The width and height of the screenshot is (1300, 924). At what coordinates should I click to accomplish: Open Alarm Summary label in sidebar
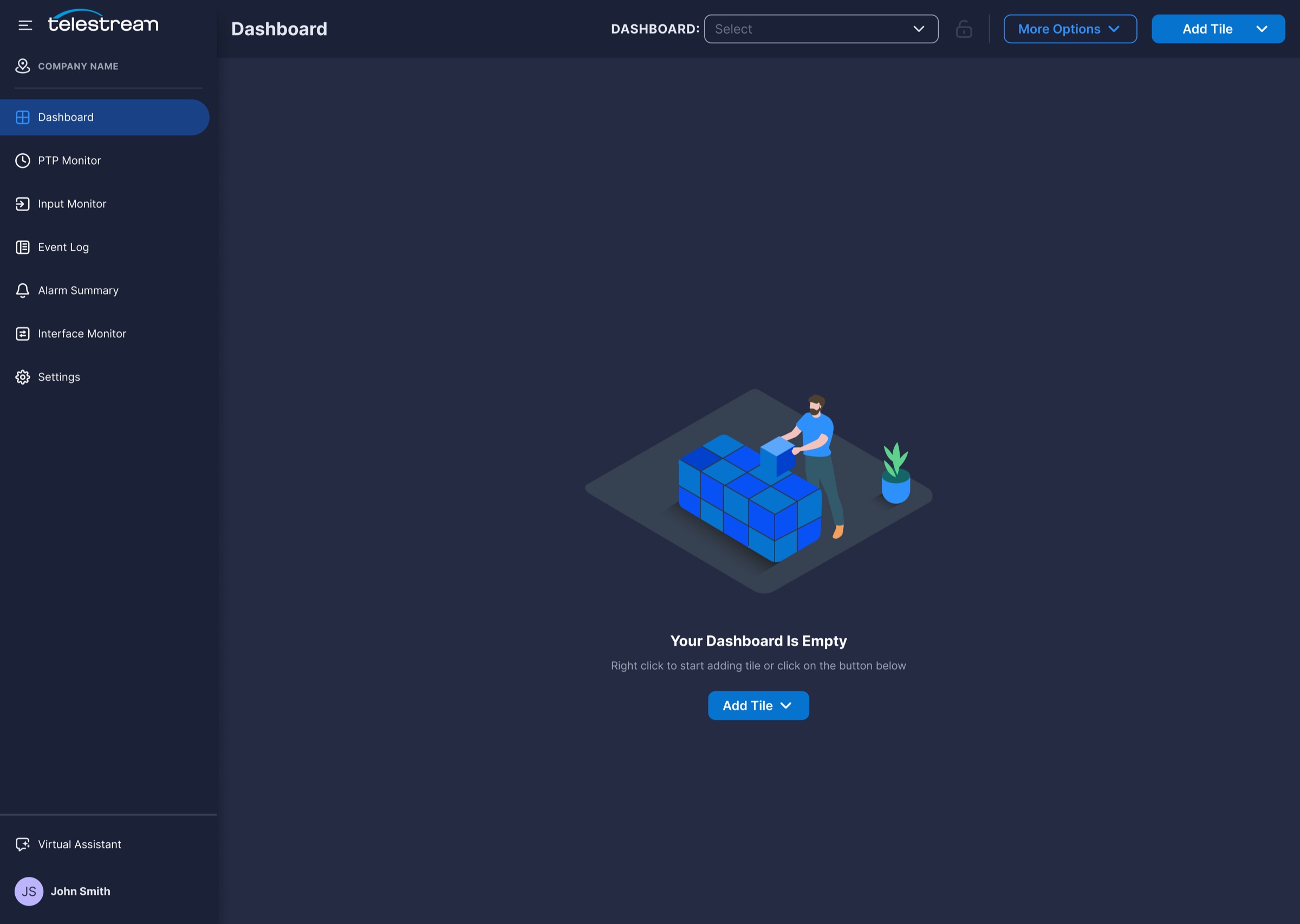pyautogui.click(x=79, y=290)
